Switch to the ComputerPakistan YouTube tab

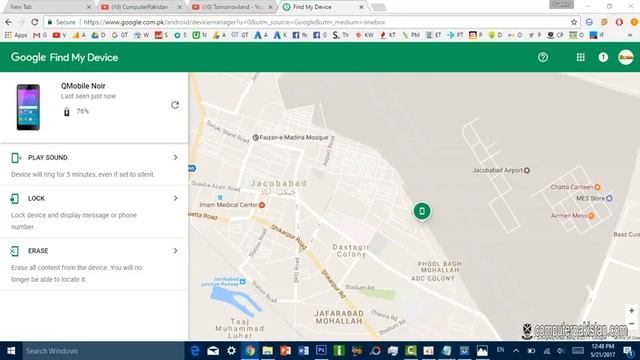[141, 7]
